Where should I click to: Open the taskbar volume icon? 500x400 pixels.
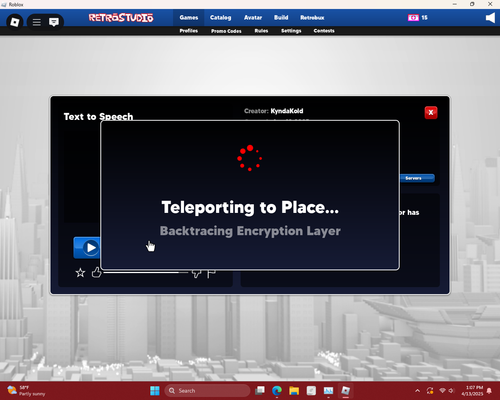[x=452, y=391]
